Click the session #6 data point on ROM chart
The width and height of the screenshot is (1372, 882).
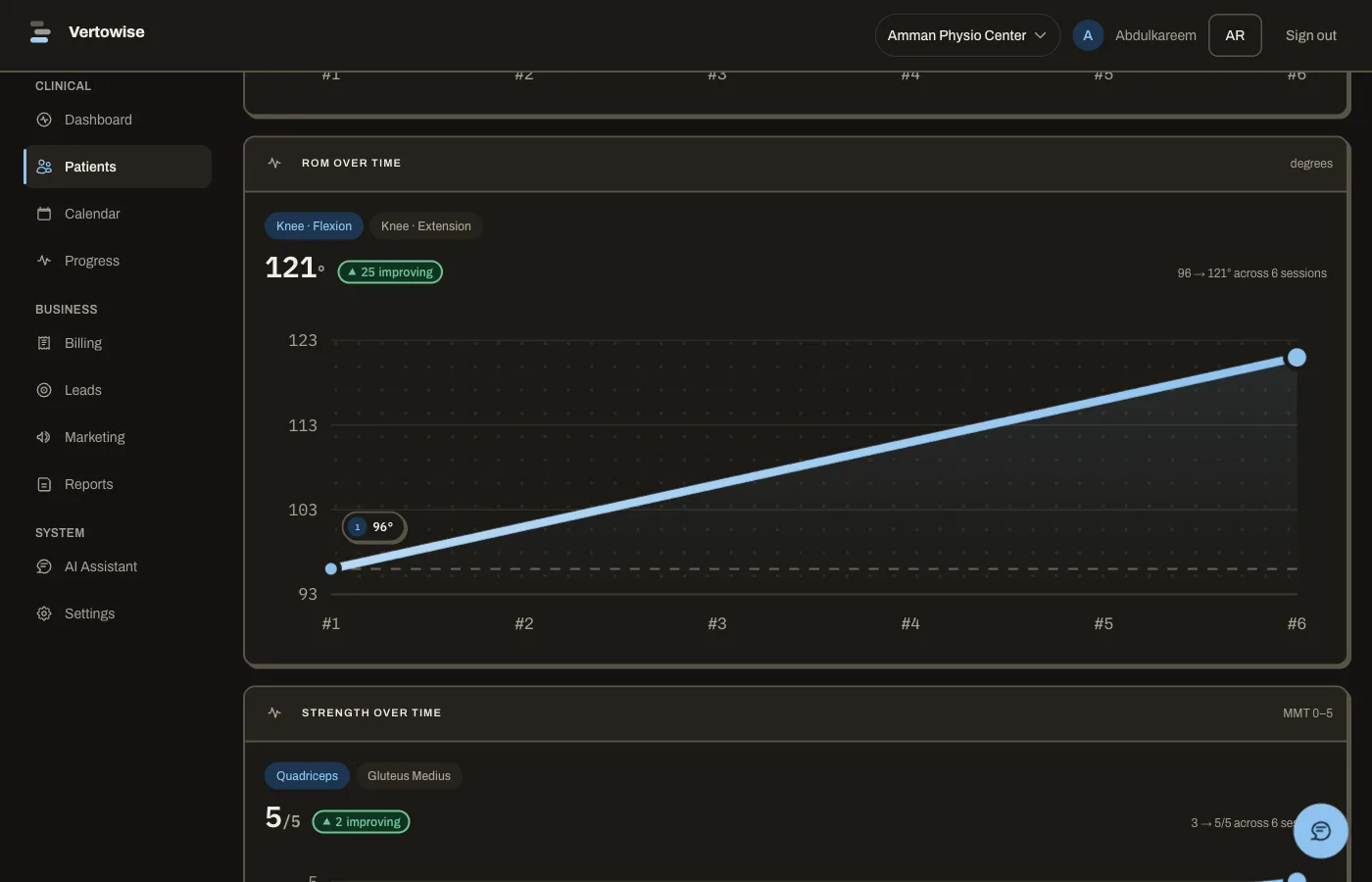point(1297,358)
